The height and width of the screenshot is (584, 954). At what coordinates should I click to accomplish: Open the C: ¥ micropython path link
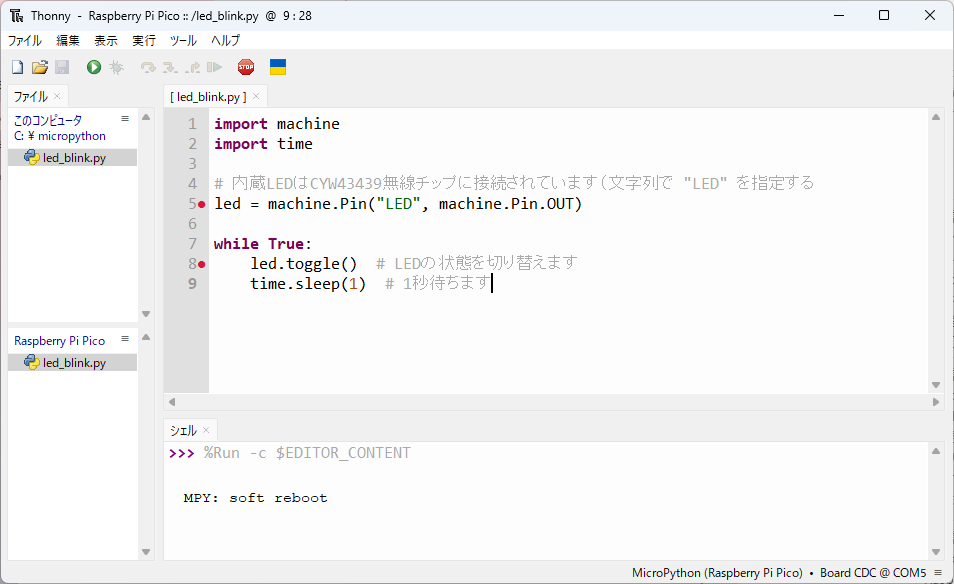[60, 136]
